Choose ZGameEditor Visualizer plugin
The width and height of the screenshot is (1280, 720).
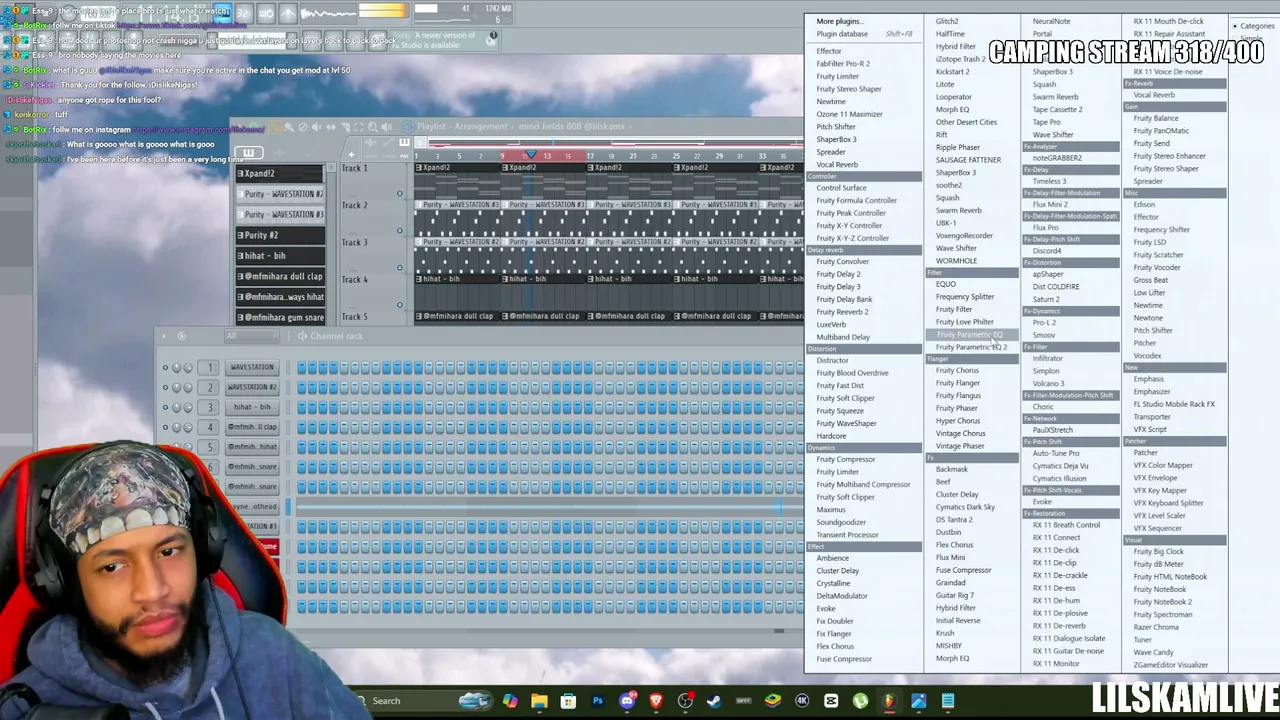point(1171,665)
